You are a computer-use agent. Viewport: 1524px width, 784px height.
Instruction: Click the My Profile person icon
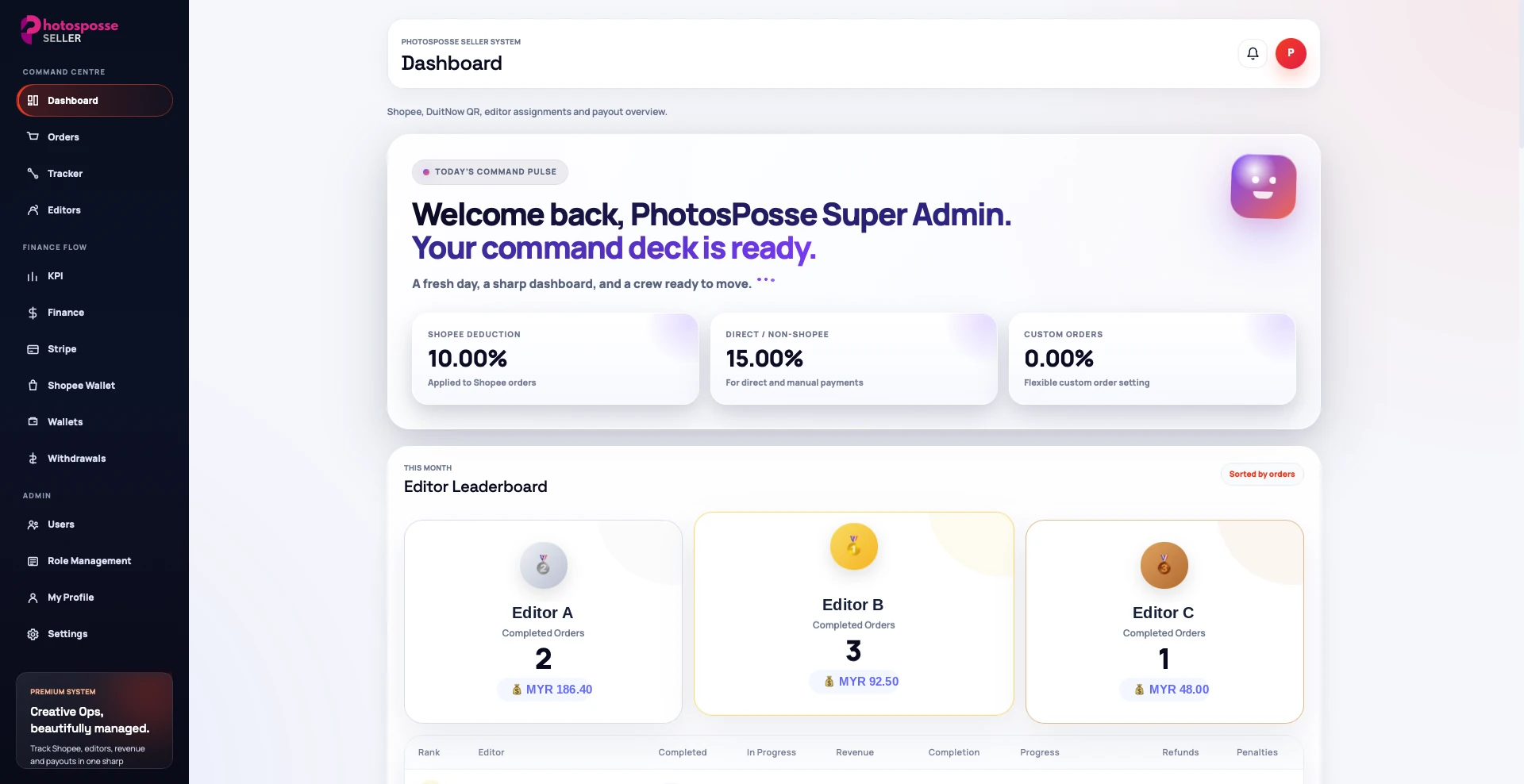pos(33,598)
